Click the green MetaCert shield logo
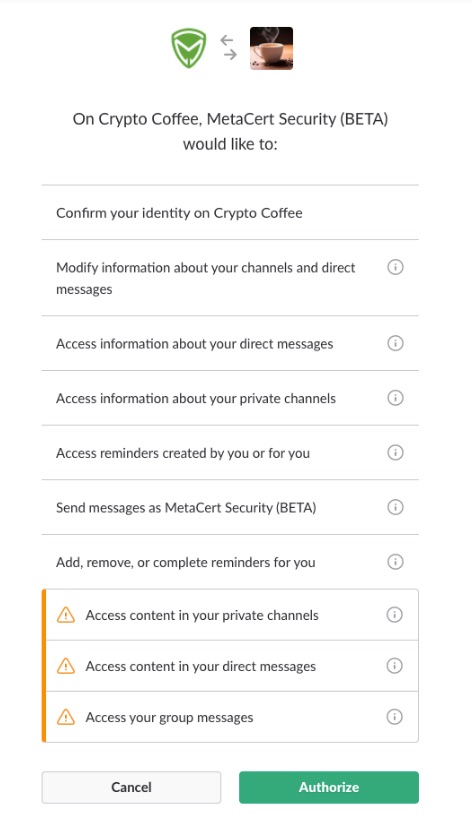This screenshot has width=473, height=834. [188, 48]
